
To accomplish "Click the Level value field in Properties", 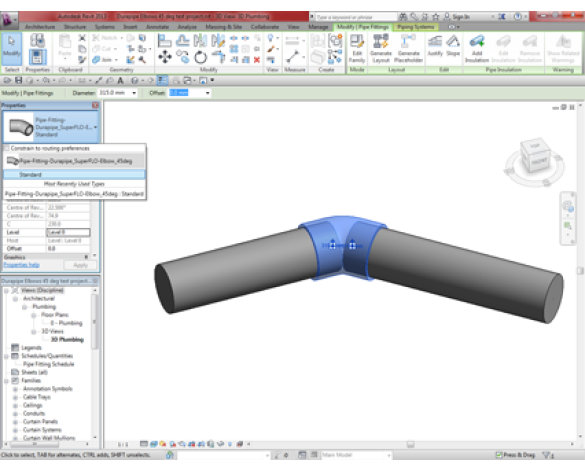I will (68, 232).
